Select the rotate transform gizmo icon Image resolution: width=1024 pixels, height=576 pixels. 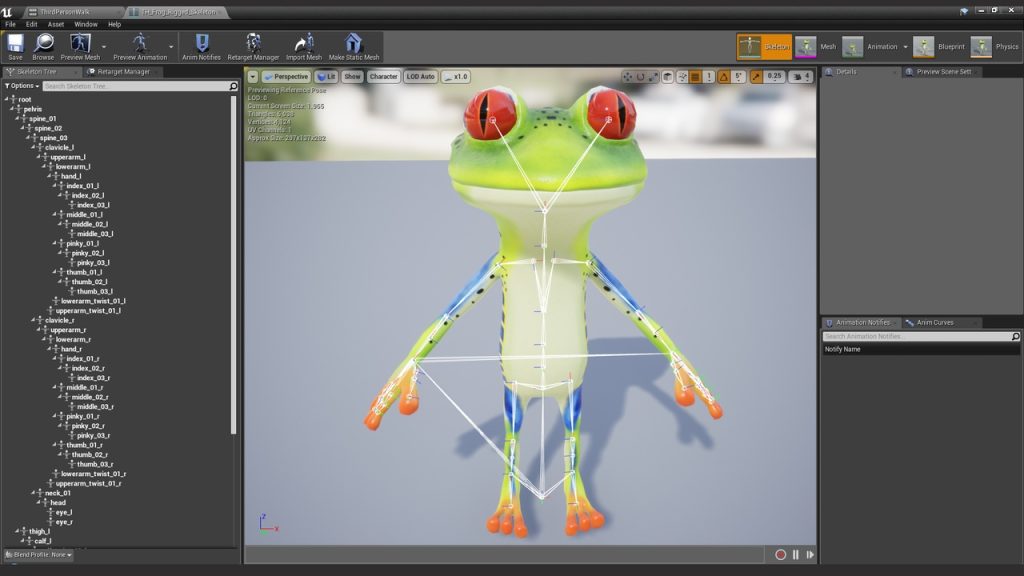pyautogui.click(x=640, y=77)
